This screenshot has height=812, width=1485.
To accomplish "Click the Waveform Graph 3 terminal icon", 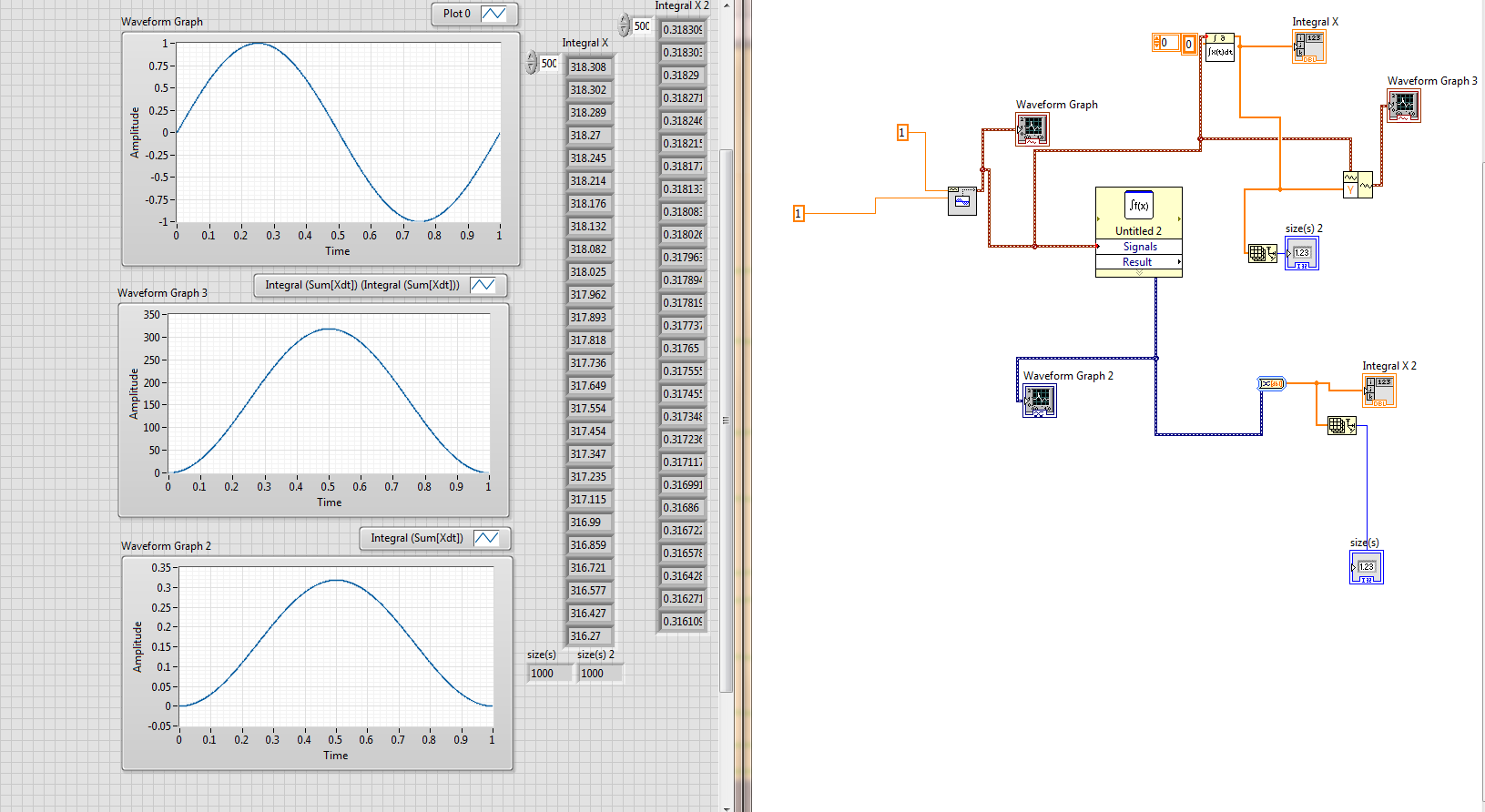I will [1403, 106].
